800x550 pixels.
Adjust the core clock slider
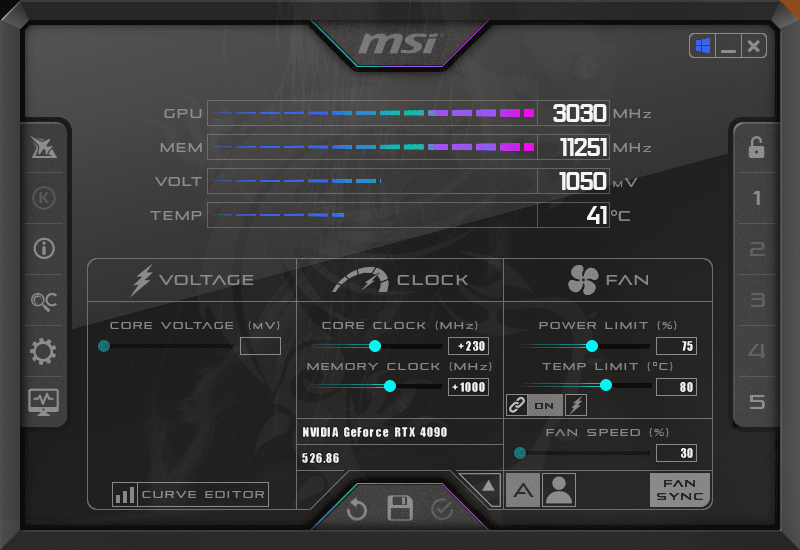[377, 346]
